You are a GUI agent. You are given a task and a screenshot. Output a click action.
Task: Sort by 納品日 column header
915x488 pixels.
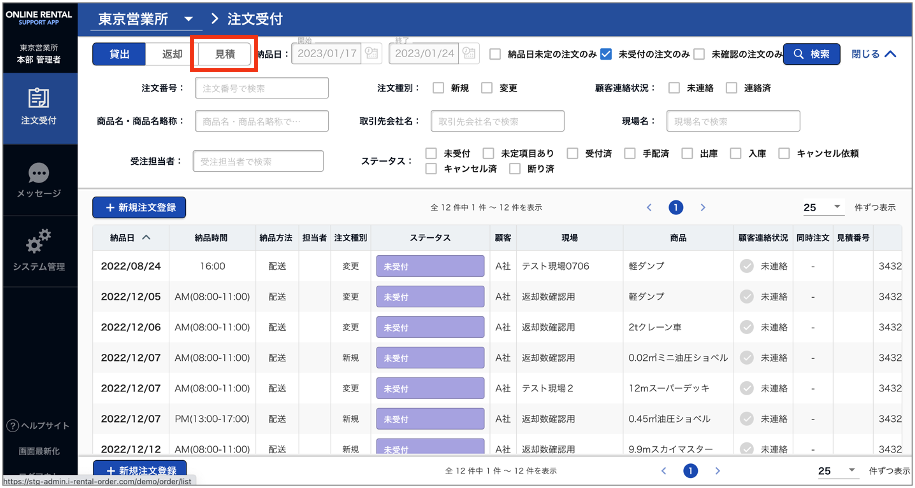[131, 238]
